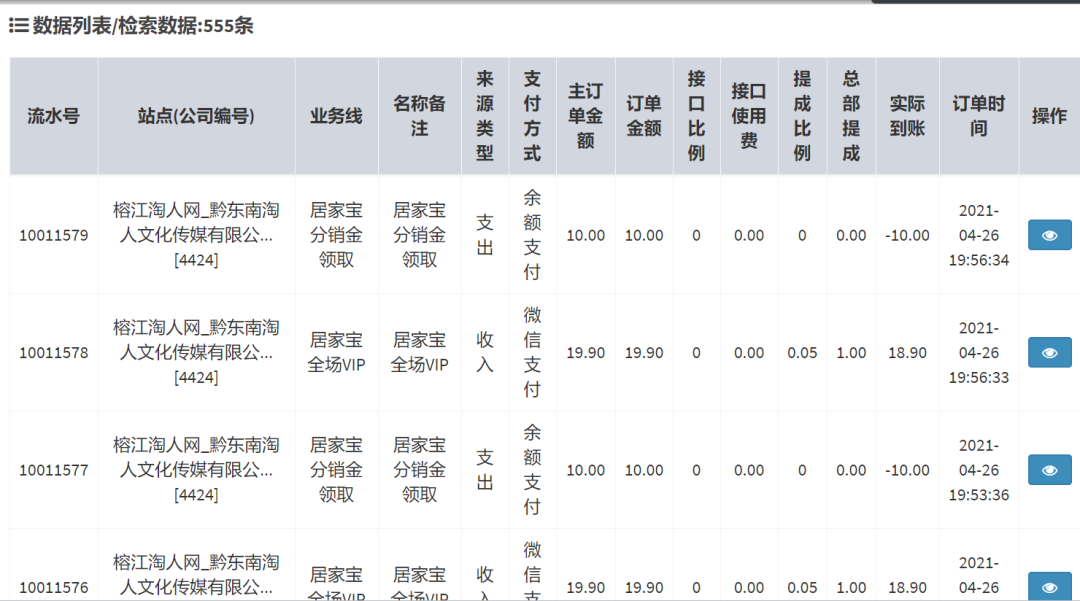
Task: Open details via eye icon for order 10011578
Action: [x=1049, y=352]
